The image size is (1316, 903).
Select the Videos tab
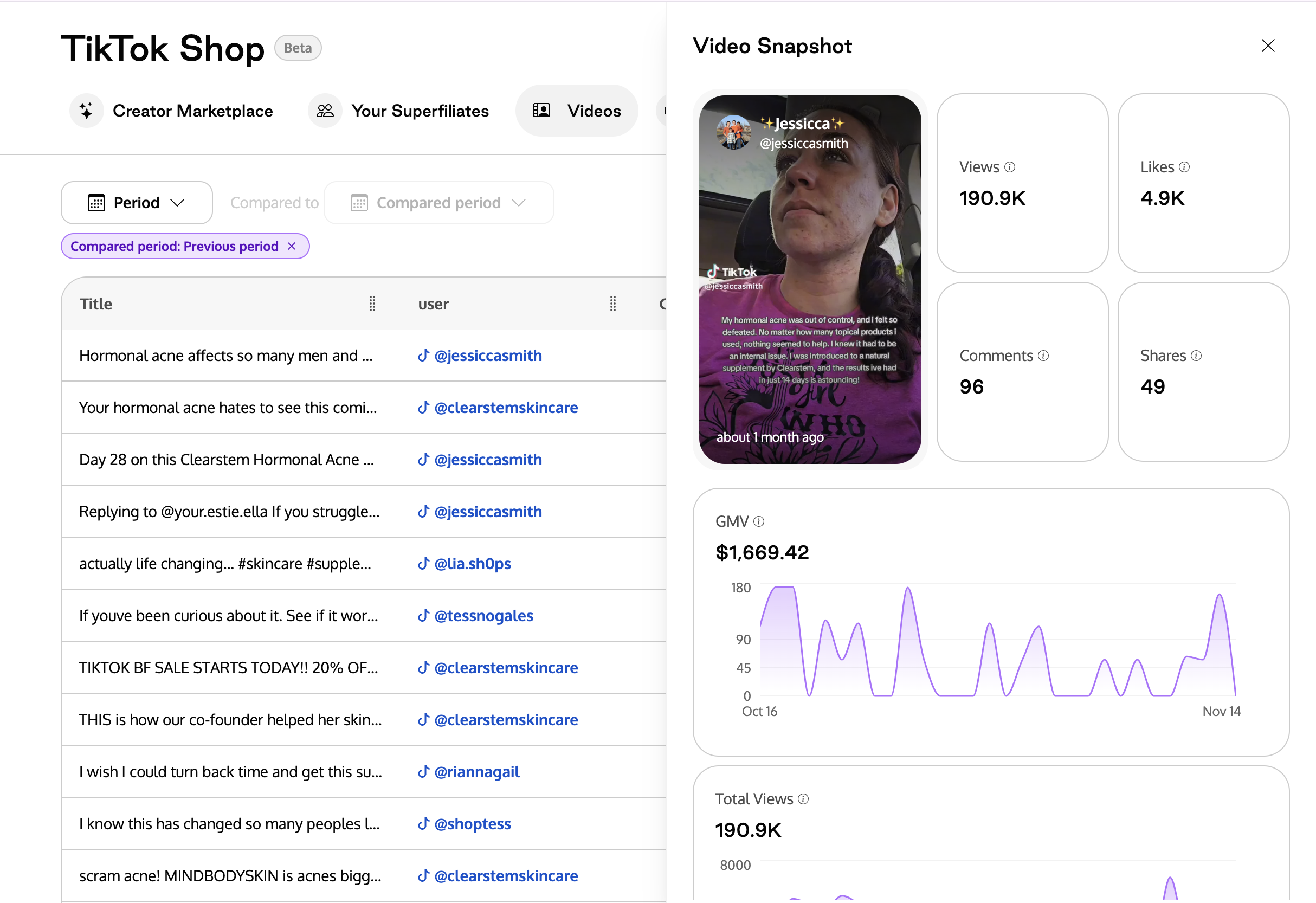tap(577, 111)
